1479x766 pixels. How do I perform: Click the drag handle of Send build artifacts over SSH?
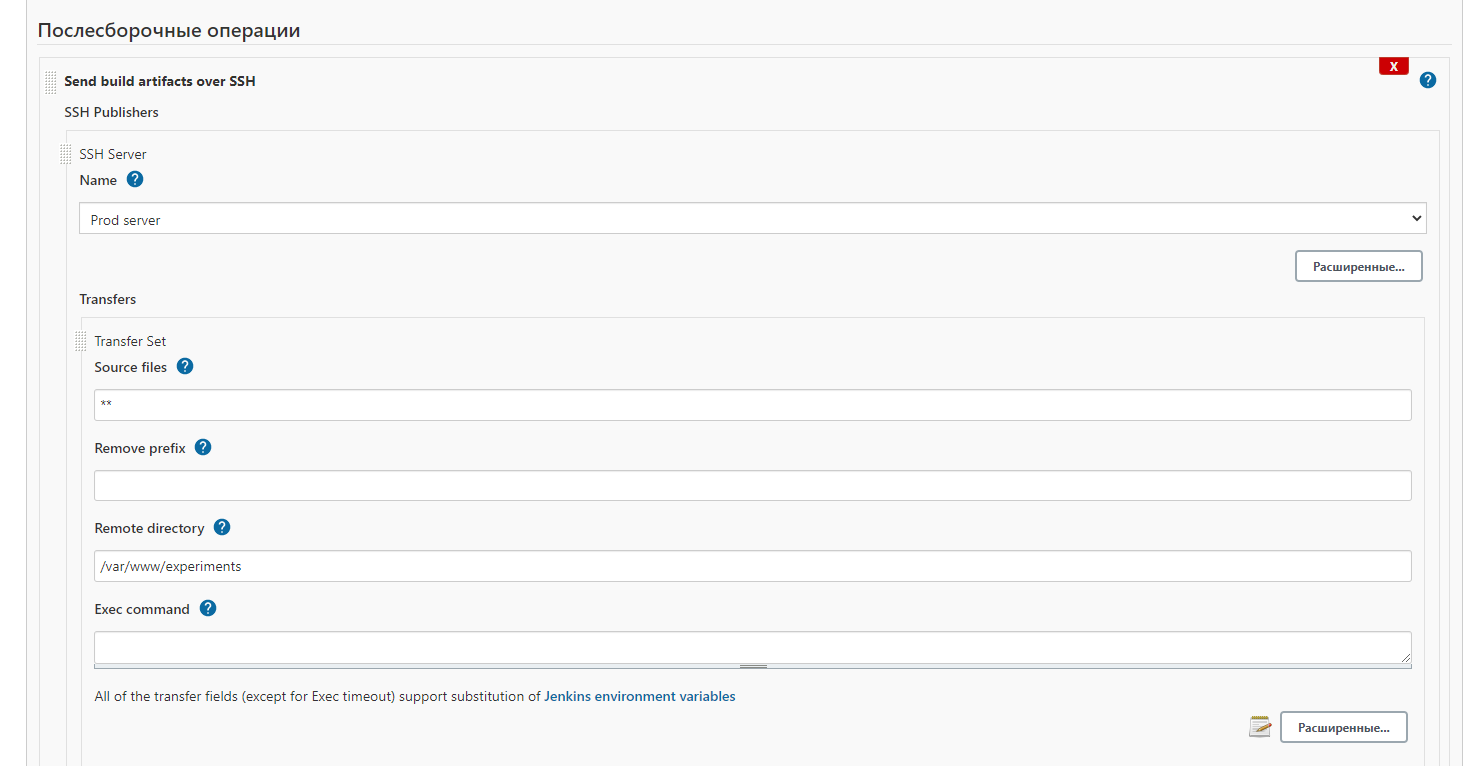point(51,82)
